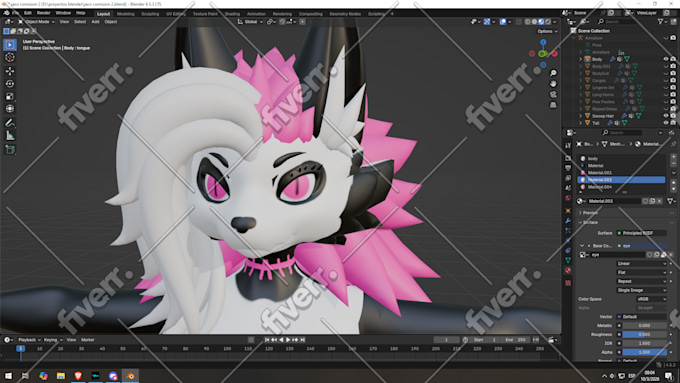
Task: Launch Brave browser from taskbar
Action: pos(78,376)
